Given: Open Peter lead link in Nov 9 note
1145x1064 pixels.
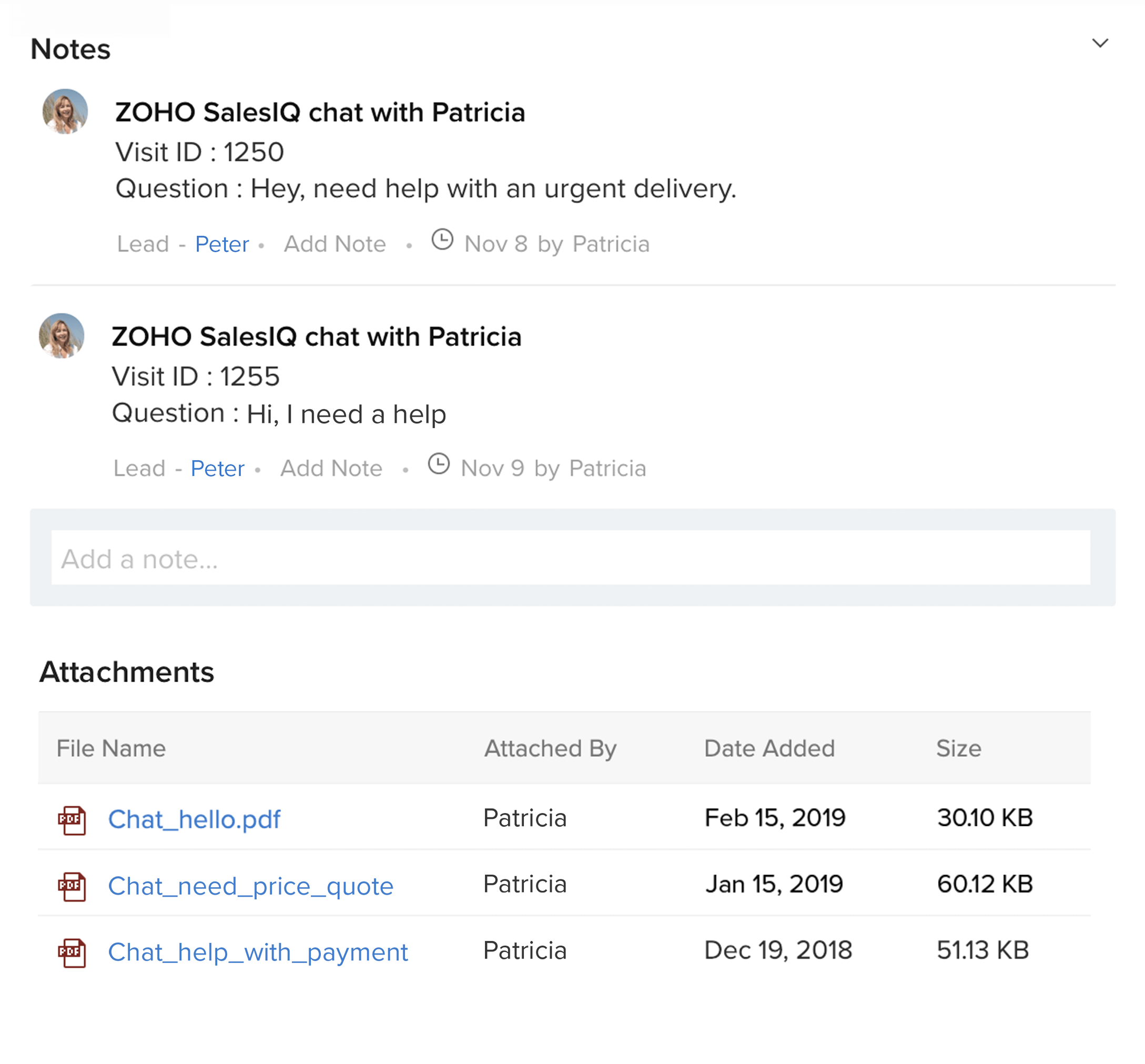Looking at the screenshot, I should [218, 469].
